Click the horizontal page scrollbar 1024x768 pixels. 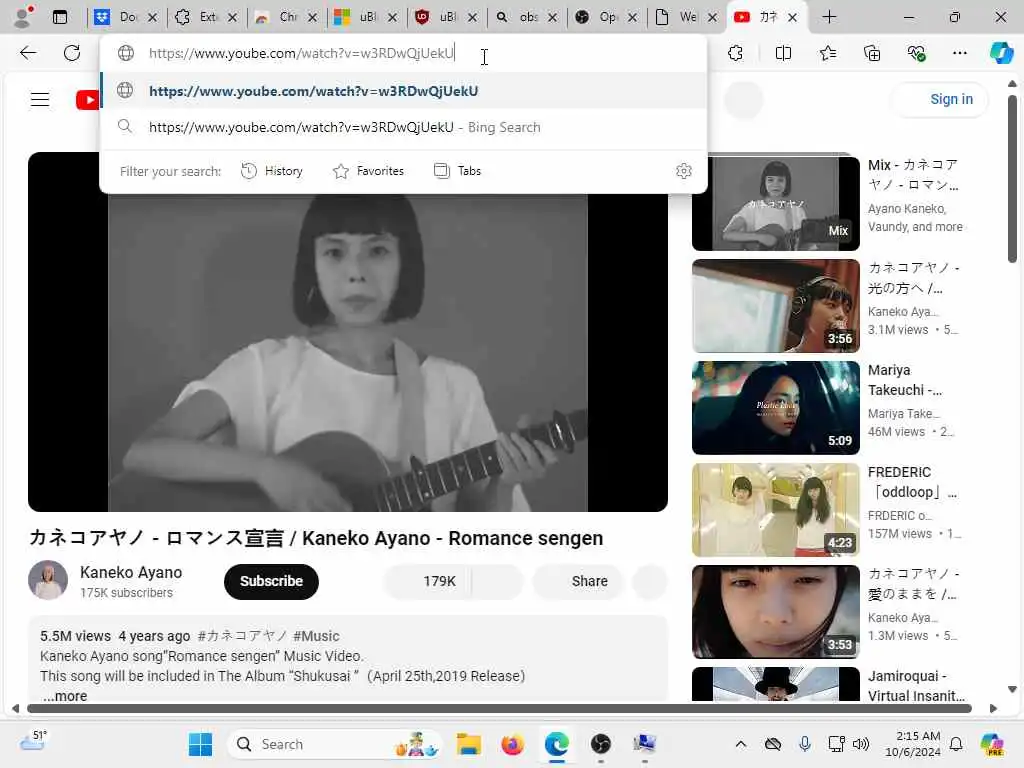(499, 709)
